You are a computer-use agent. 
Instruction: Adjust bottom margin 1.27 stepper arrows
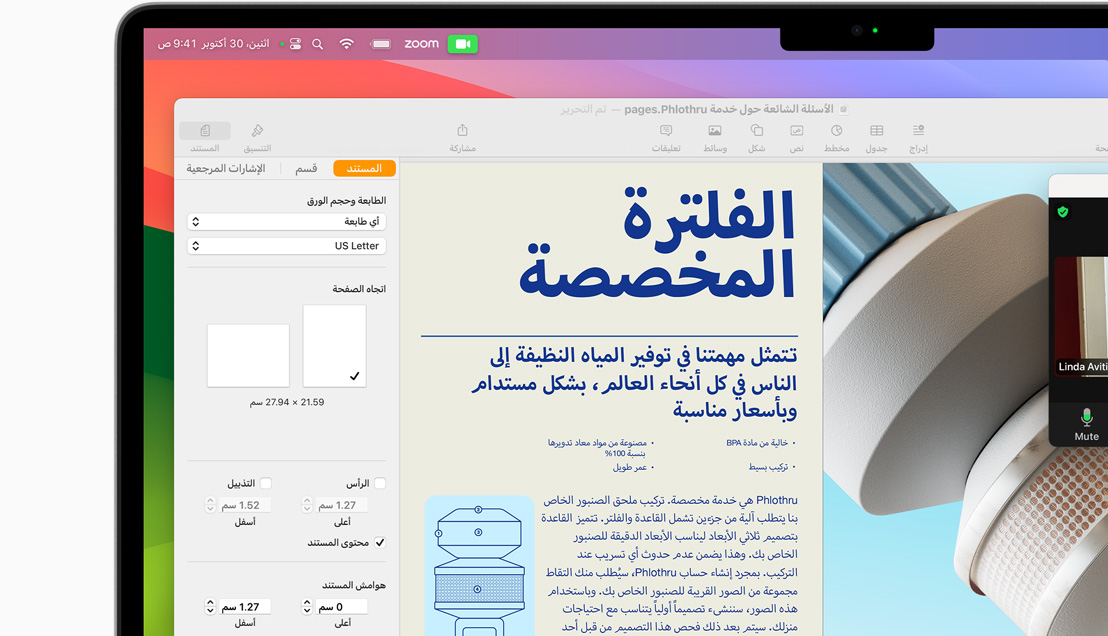[210, 607]
